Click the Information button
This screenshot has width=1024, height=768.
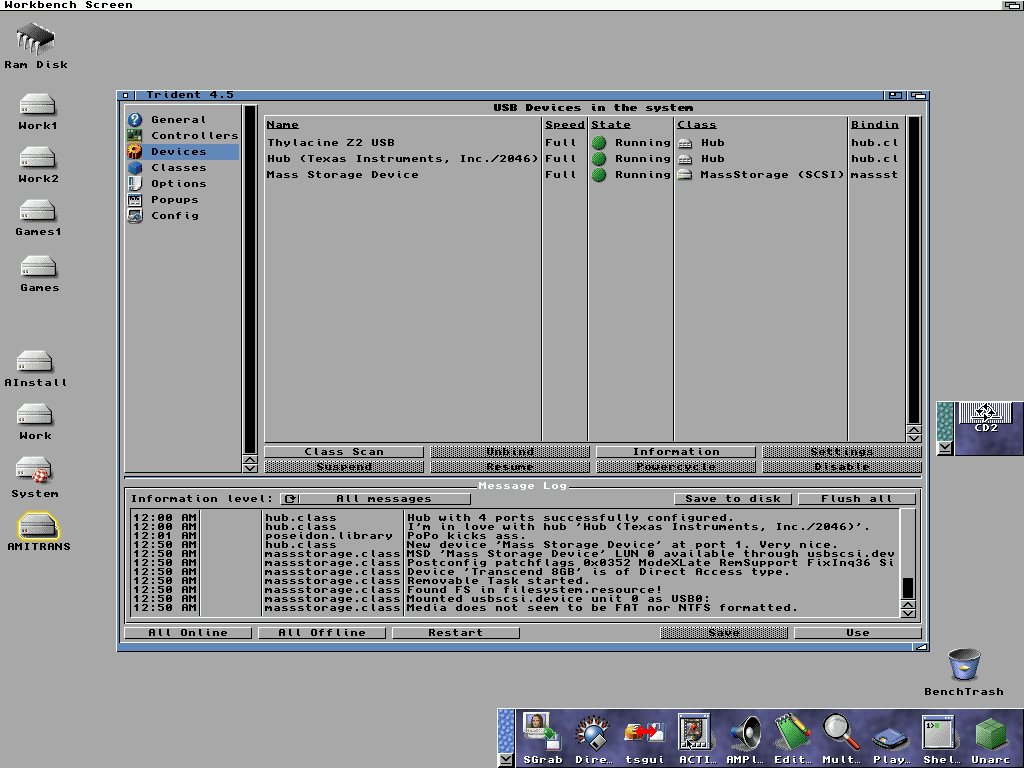pyautogui.click(x=676, y=451)
